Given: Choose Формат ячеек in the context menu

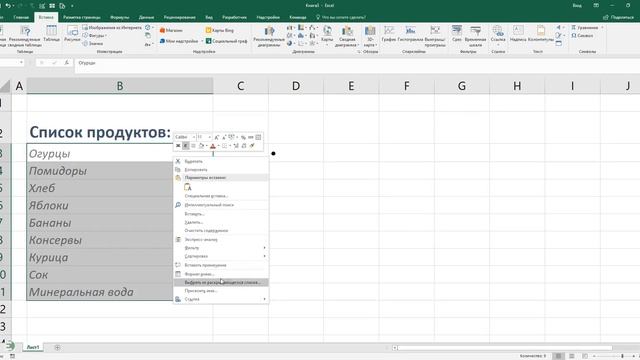Looking at the screenshot, I should [221, 274].
